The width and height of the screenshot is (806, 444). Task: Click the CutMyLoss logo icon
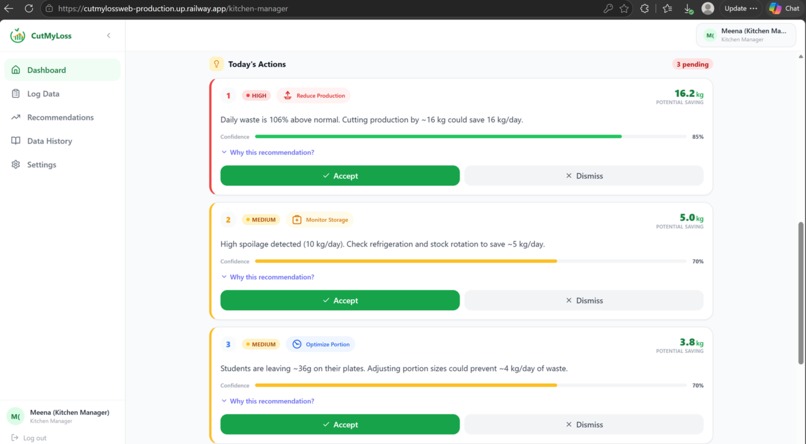17,35
